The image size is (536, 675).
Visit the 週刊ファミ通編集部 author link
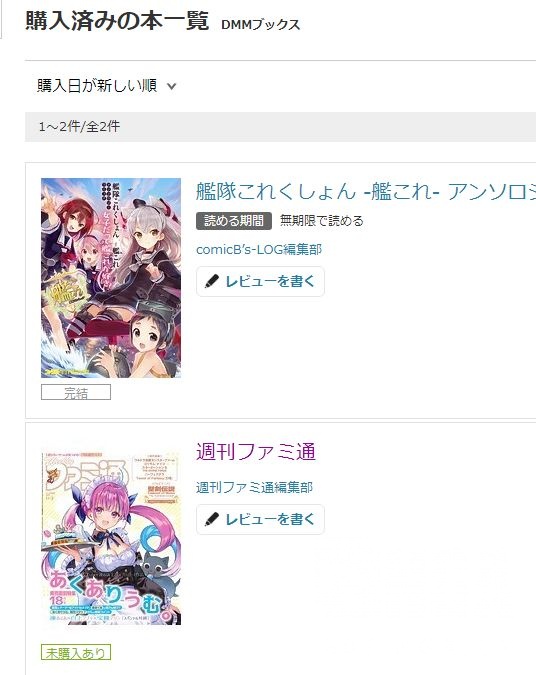click(x=254, y=487)
